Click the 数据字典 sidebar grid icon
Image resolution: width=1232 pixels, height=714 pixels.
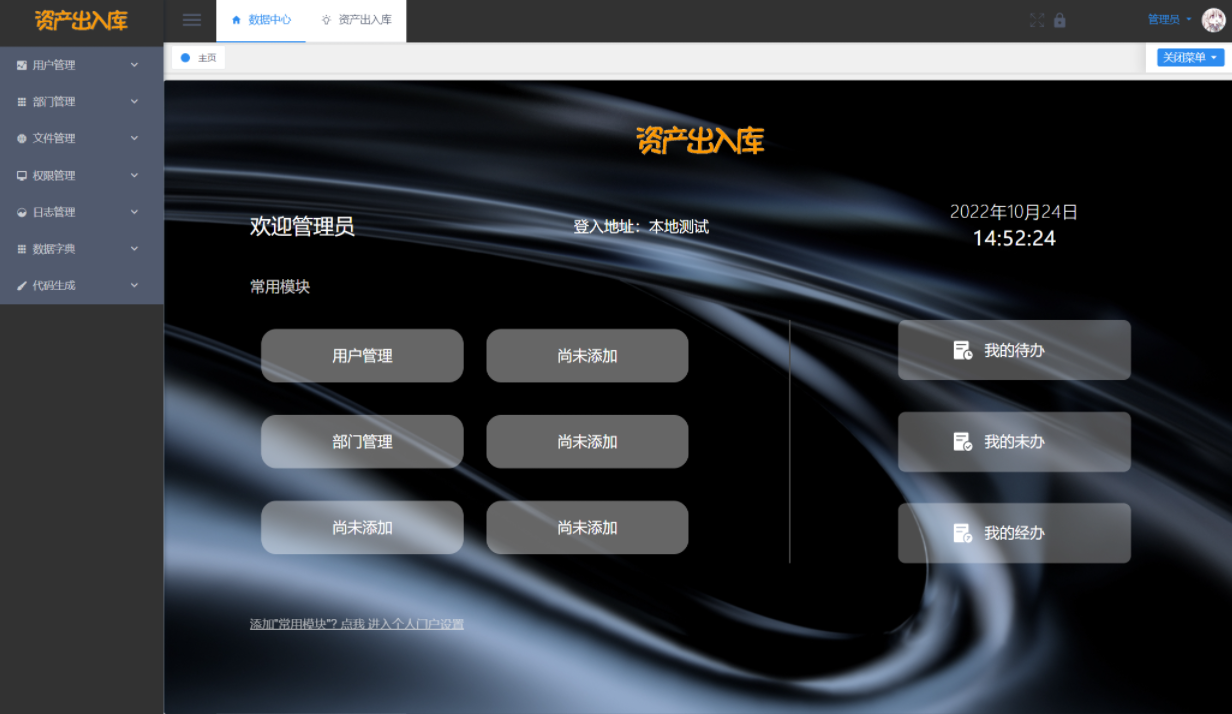coord(22,249)
